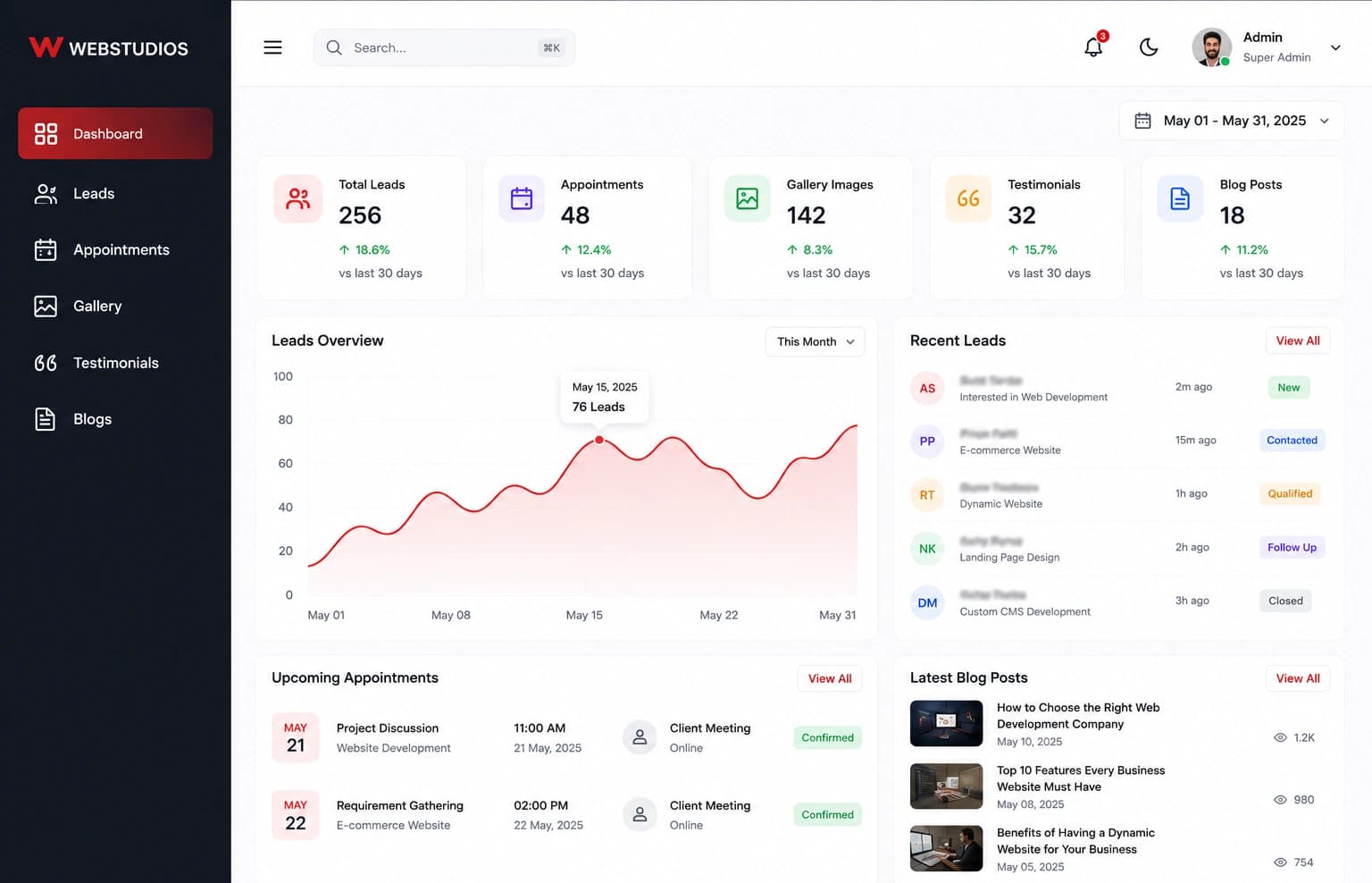Viewport: 1372px width, 883px height.
Task: Click the Blog Posts card document icon
Action: tap(1180, 198)
